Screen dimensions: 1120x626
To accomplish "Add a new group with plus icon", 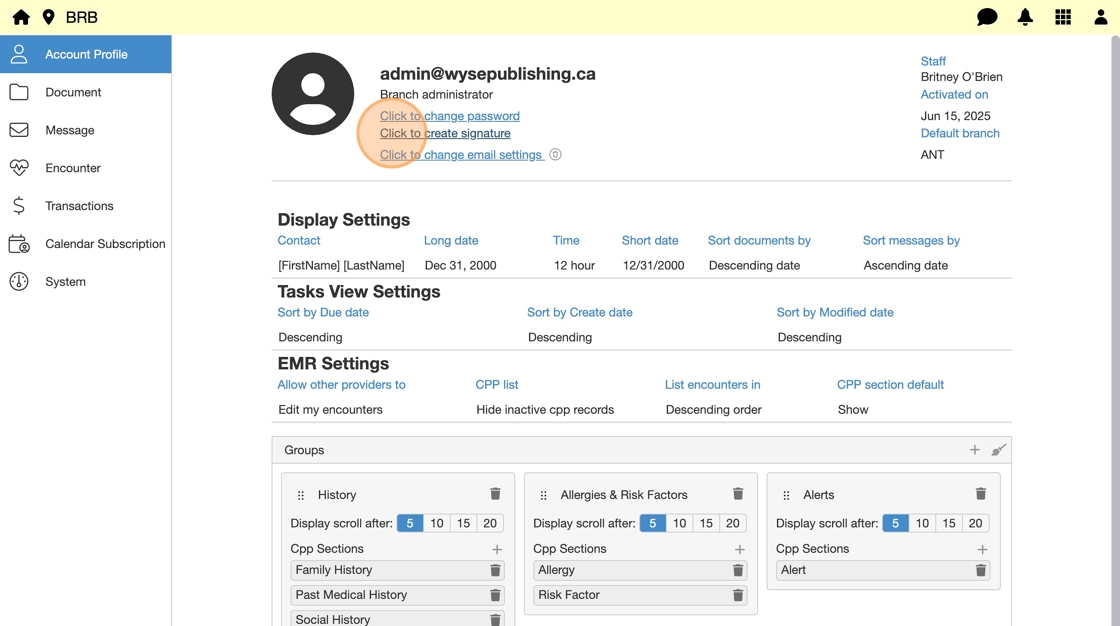I will click(975, 450).
